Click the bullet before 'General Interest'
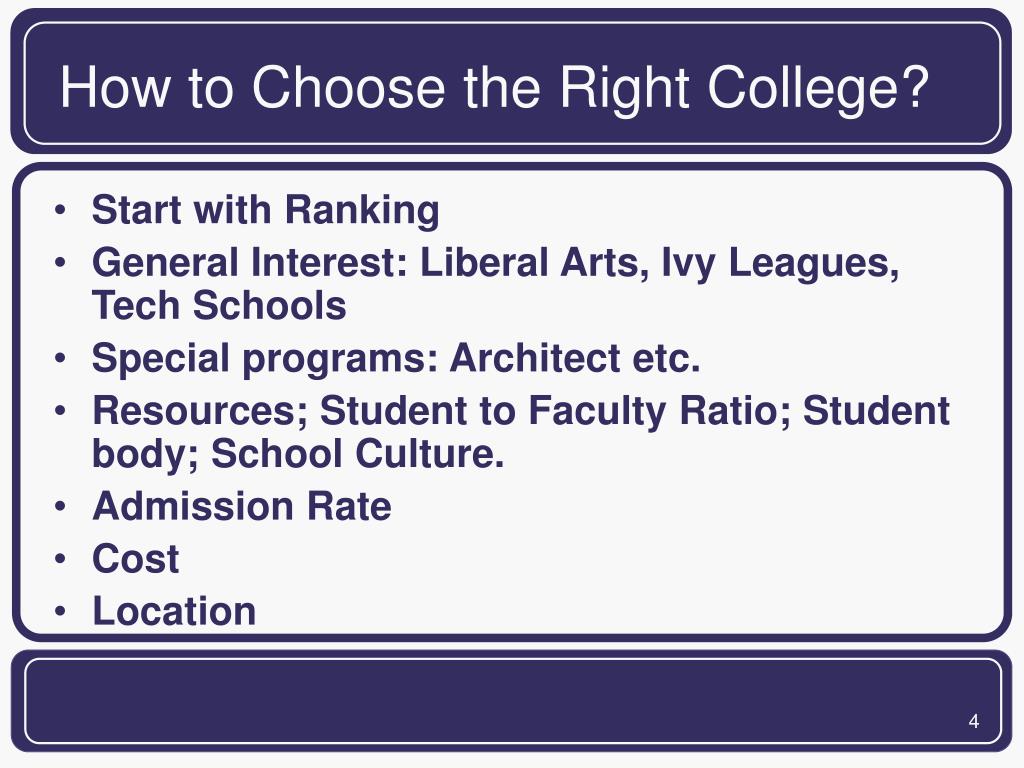This screenshot has width=1024, height=768. coord(60,263)
